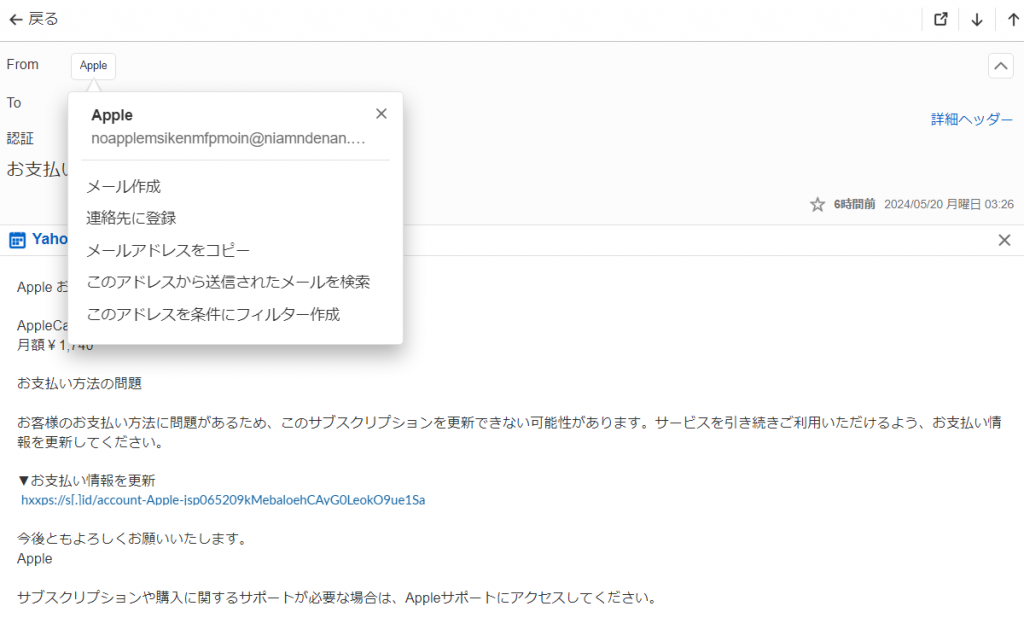Go to previous message with up arrow

coord(1013,19)
